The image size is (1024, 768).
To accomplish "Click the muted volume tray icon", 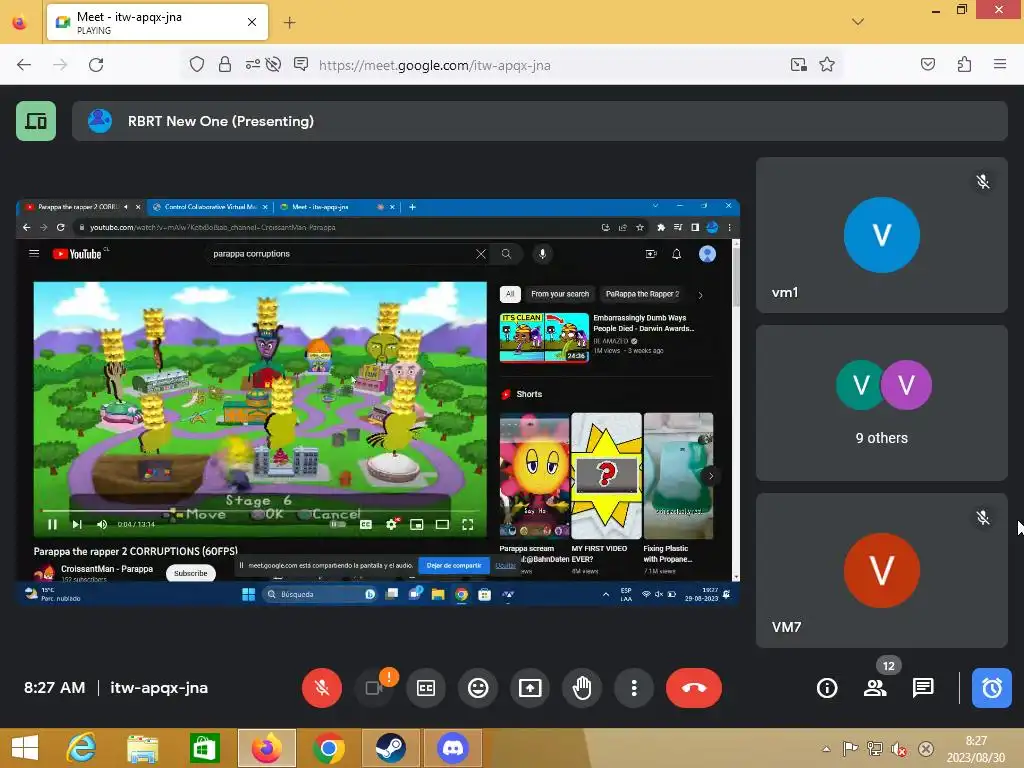I will pyautogui.click(x=899, y=748).
